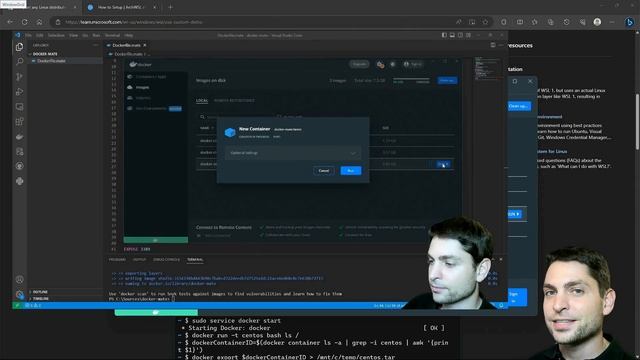Click Cancel in New Container dialog
This screenshot has height=360, width=640.
click(324, 171)
